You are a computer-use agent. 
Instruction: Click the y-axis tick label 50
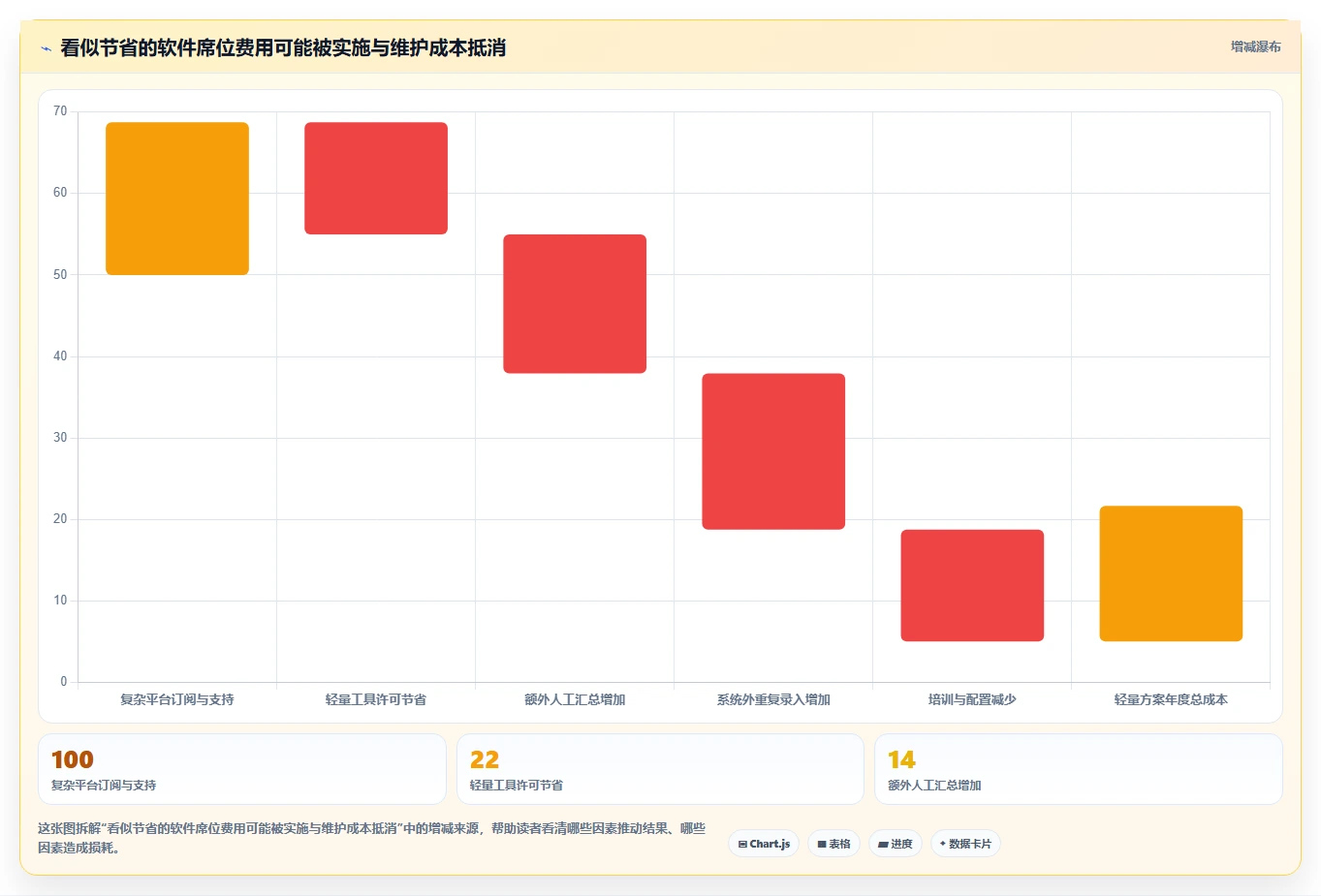point(60,275)
